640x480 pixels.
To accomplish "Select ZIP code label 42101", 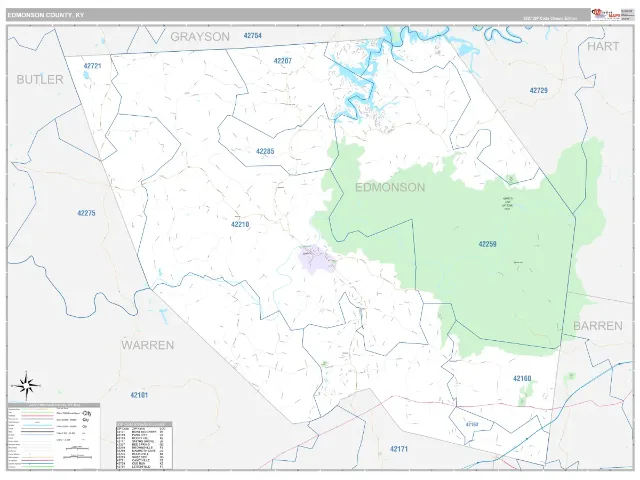I will point(139,395).
